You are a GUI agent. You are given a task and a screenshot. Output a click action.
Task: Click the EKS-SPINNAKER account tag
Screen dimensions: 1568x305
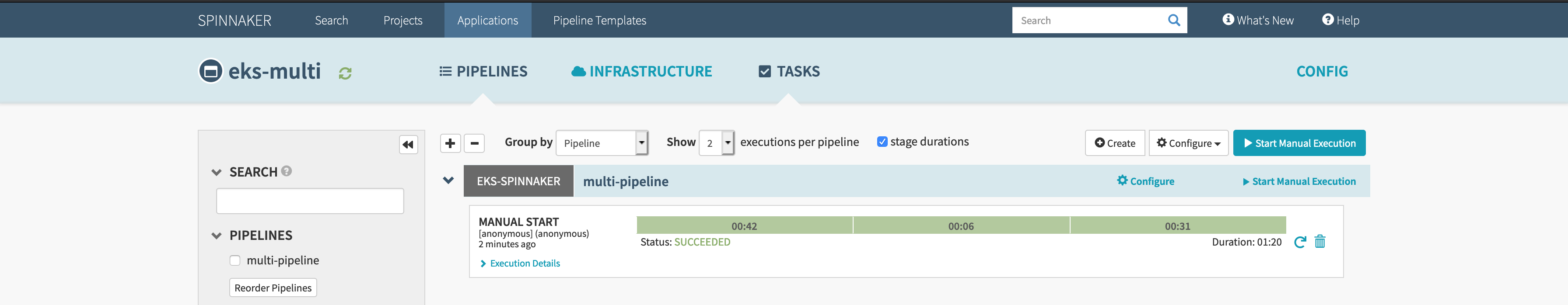518,181
